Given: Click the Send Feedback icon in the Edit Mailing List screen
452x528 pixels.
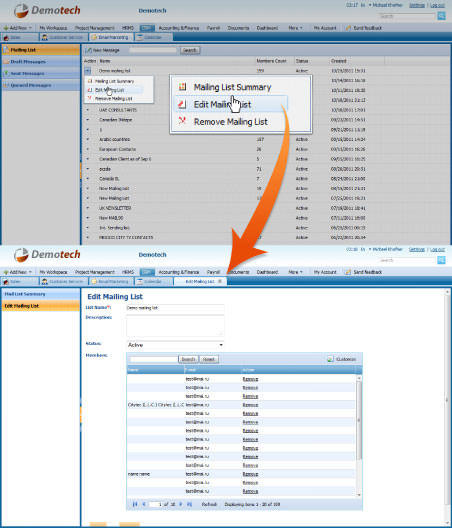Looking at the screenshot, I should click(348, 272).
